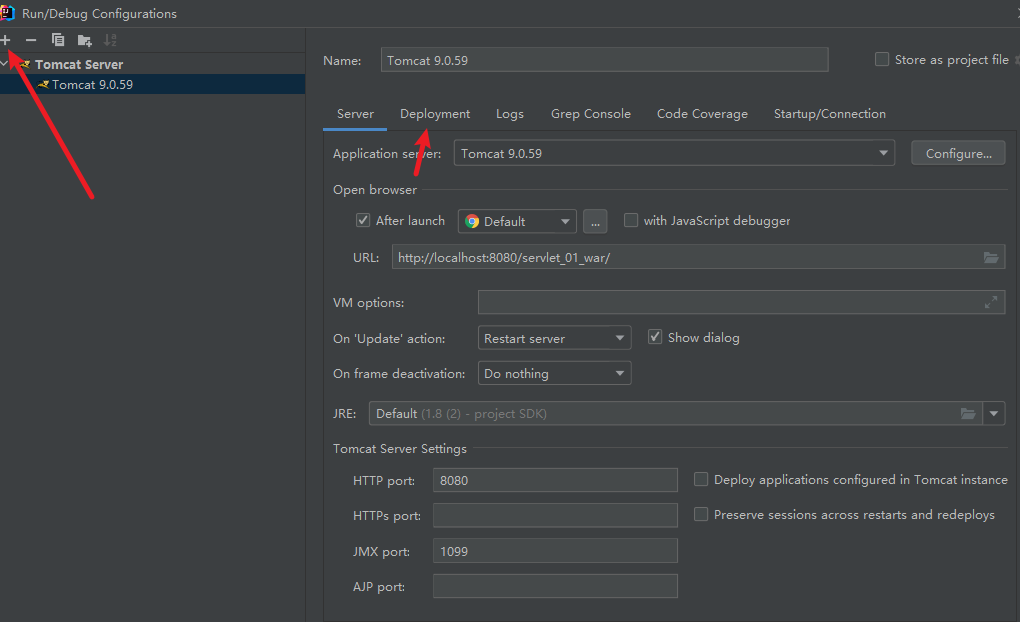Edit the configuration Name field
Viewport: 1020px width, 622px height.
604,60
